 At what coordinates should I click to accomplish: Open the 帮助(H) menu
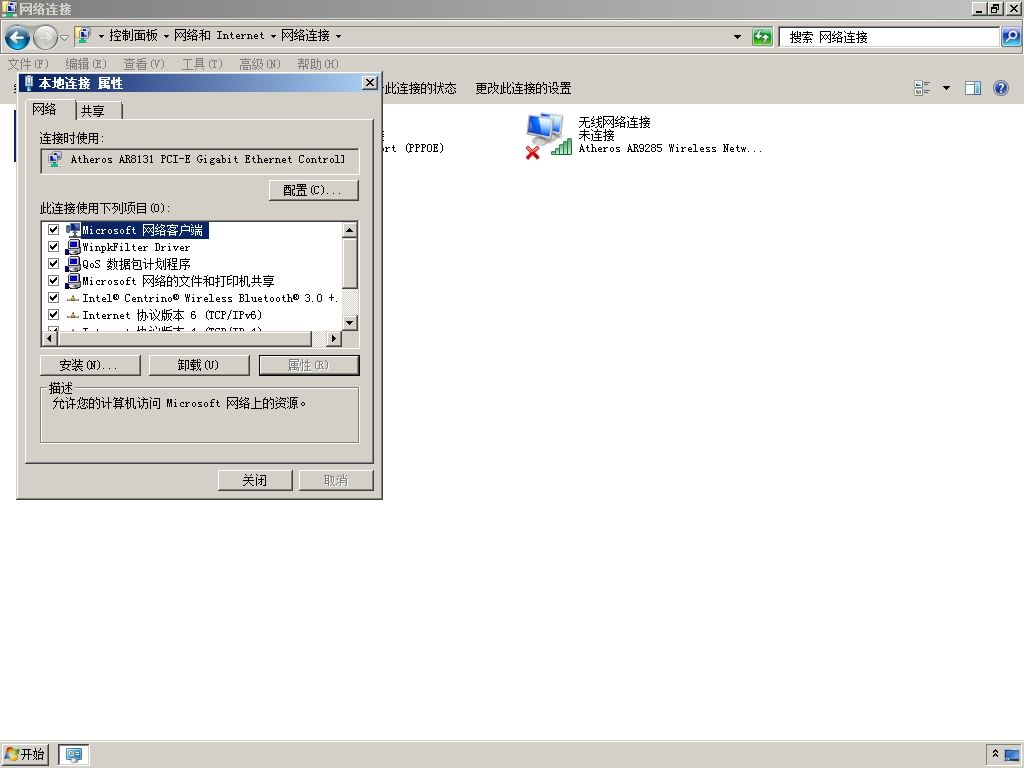pyautogui.click(x=317, y=64)
